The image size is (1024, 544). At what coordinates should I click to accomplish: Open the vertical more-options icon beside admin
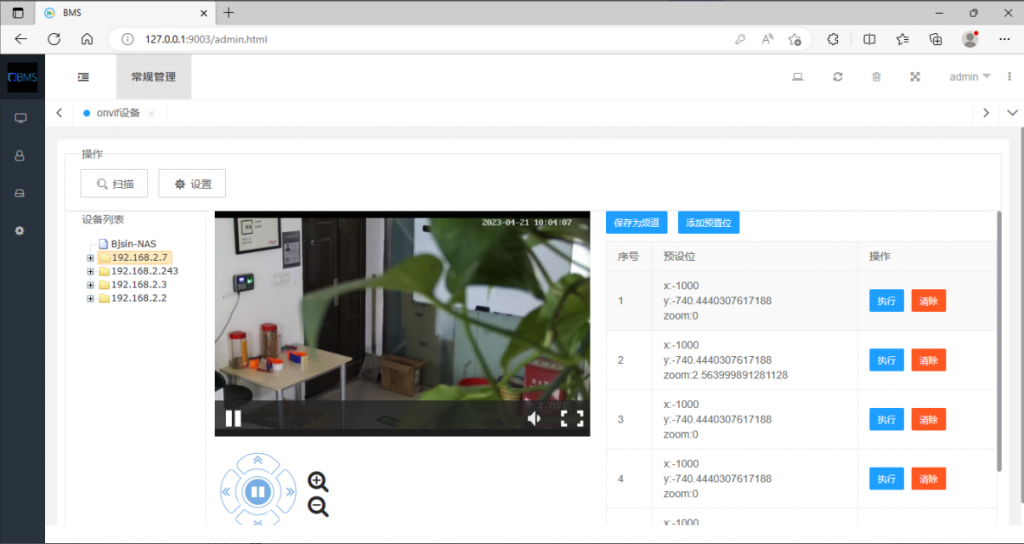[x=1010, y=77]
